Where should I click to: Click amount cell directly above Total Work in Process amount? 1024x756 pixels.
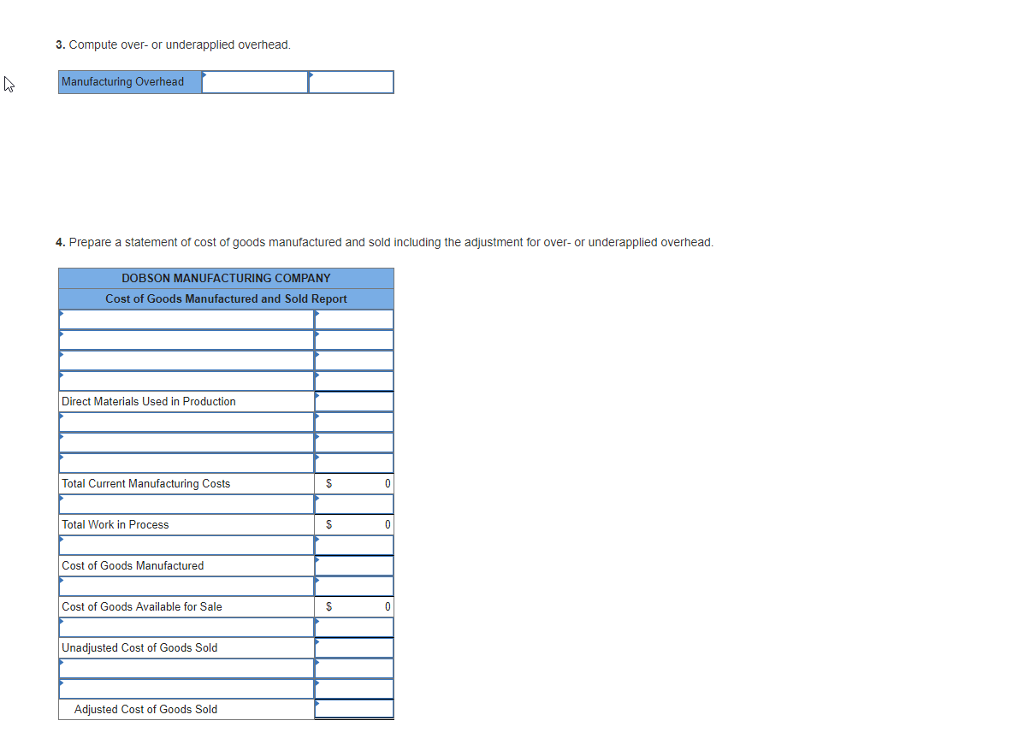pyautogui.click(x=354, y=505)
